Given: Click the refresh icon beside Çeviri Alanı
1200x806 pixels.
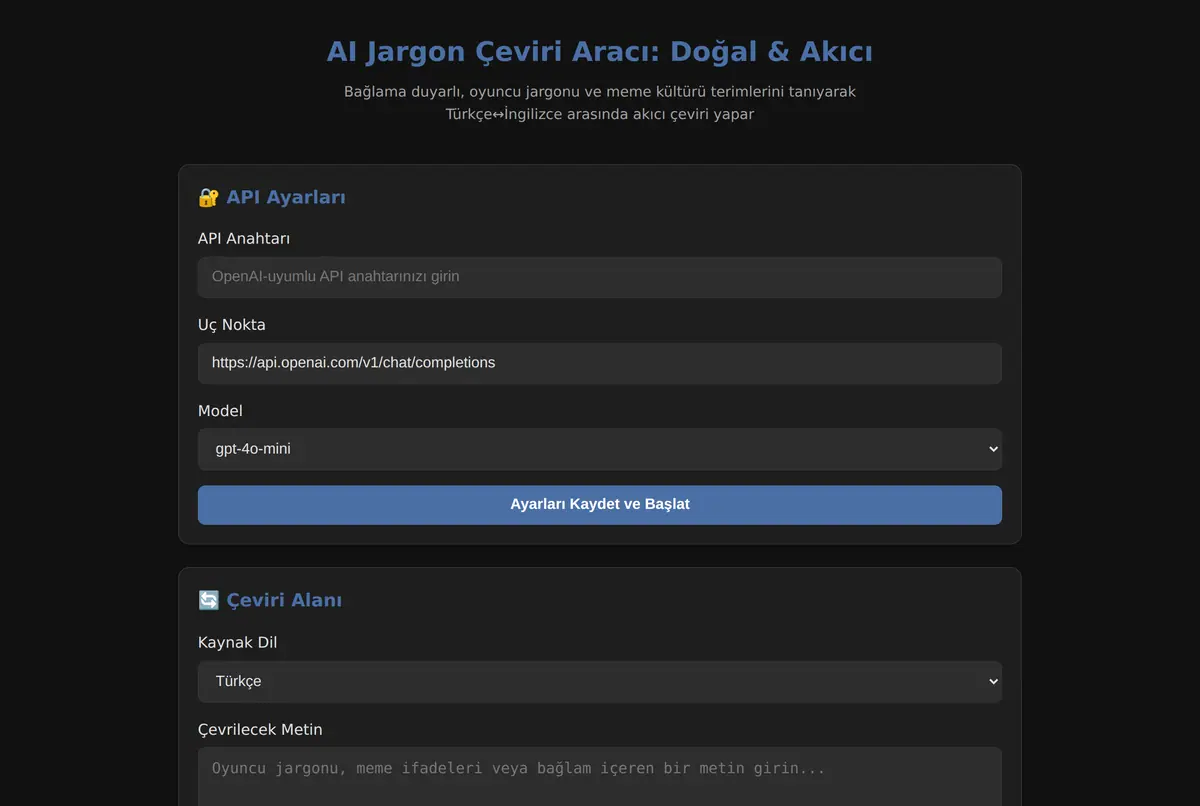Looking at the screenshot, I should coord(208,601).
